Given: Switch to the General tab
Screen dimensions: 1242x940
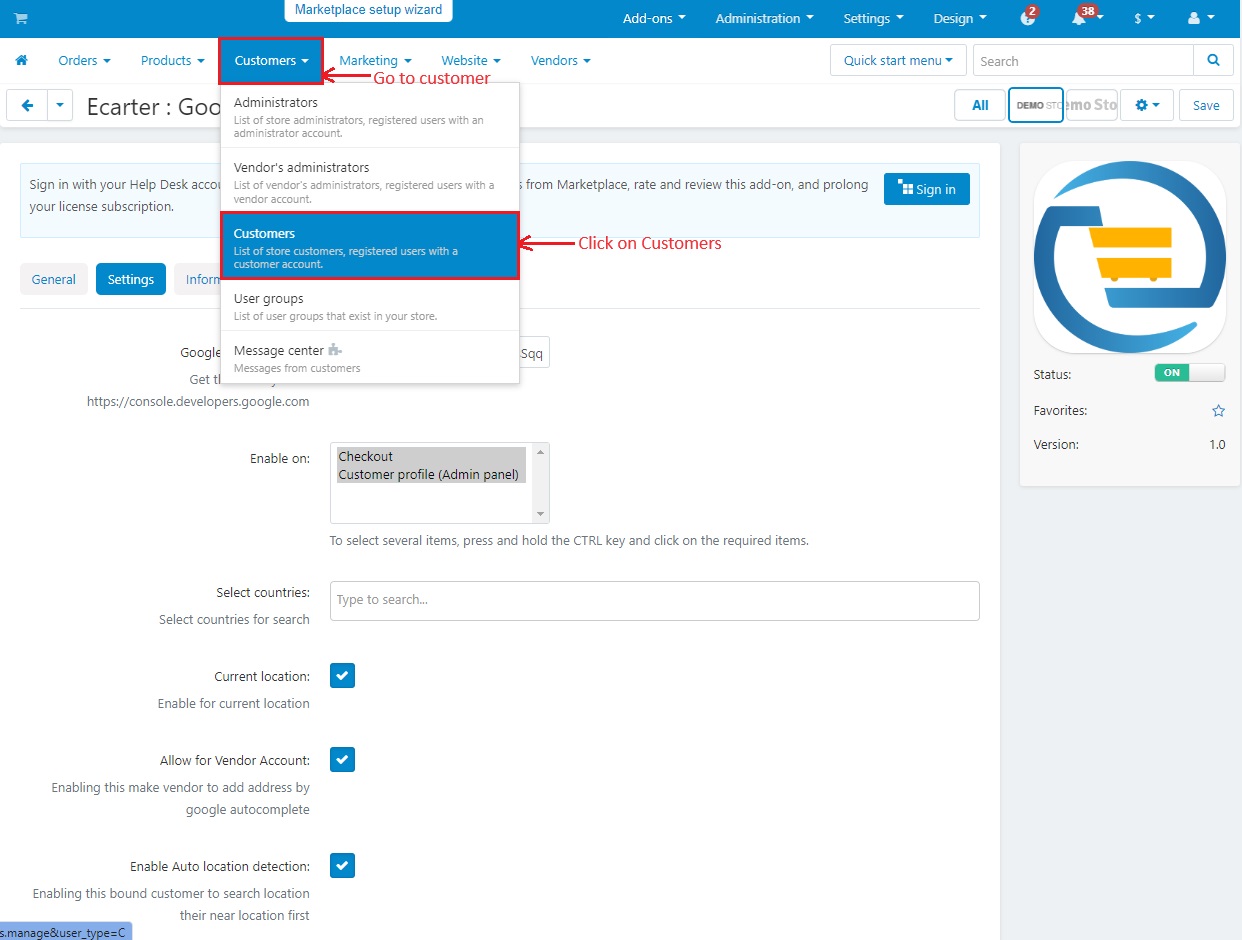Looking at the screenshot, I should click(54, 279).
